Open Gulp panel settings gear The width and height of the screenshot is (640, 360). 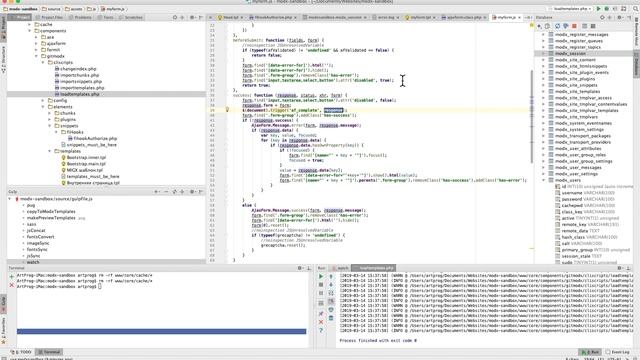192,191
